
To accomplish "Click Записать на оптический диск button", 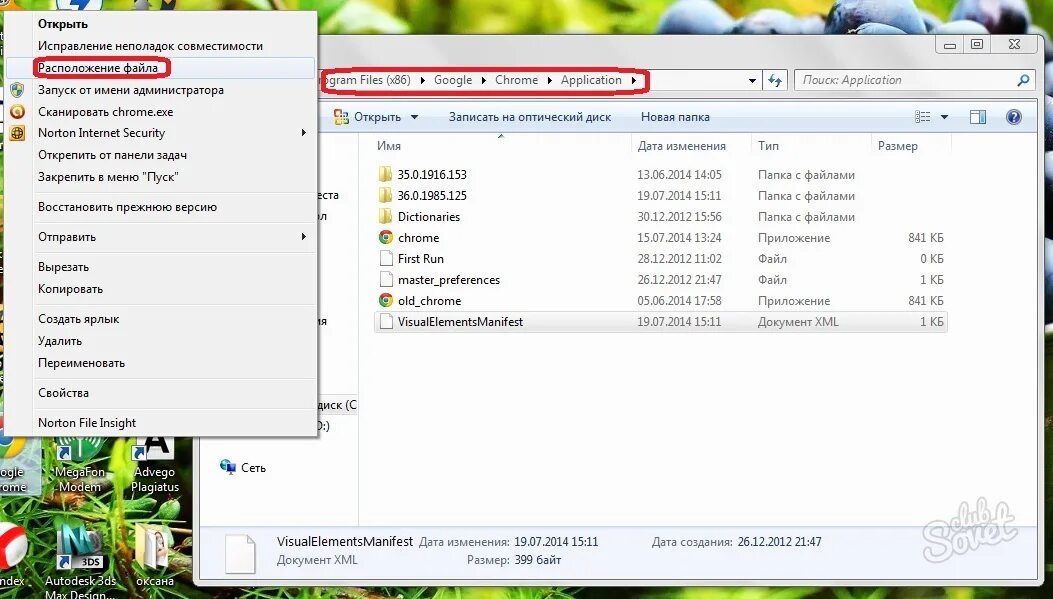I will coord(530,117).
